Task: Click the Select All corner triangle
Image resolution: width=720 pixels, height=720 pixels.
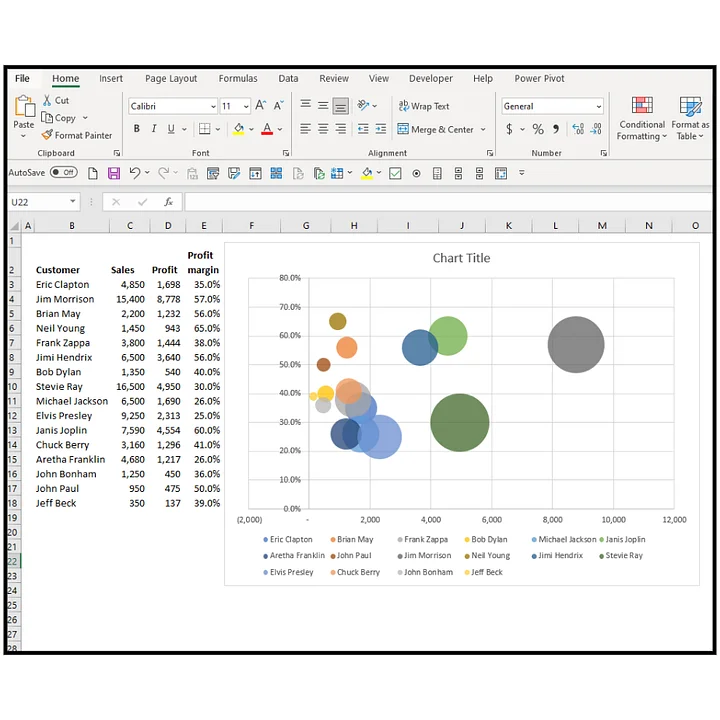Action: [x=15, y=225]
